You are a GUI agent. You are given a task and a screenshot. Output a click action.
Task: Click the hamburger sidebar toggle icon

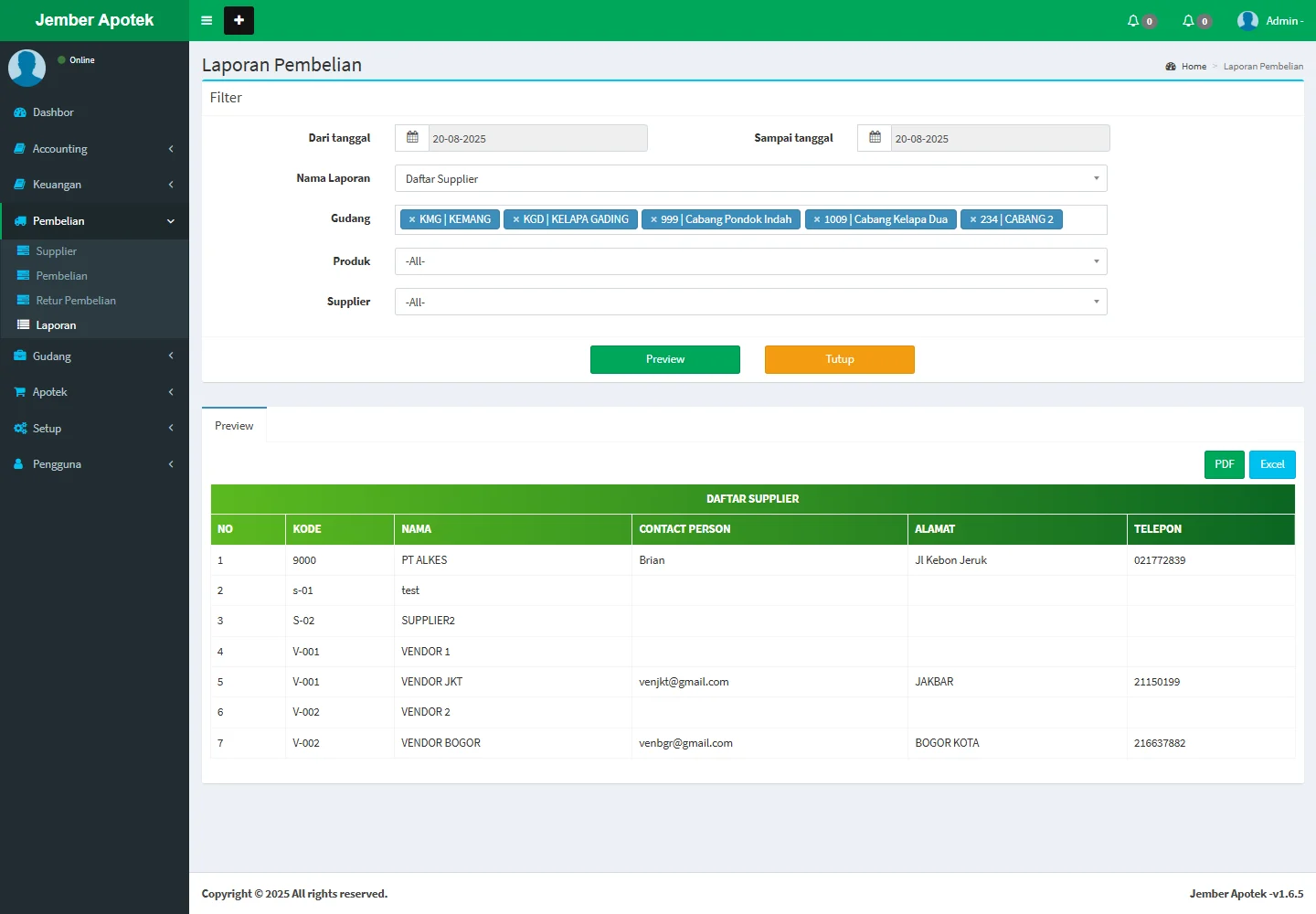coord(207,20)
